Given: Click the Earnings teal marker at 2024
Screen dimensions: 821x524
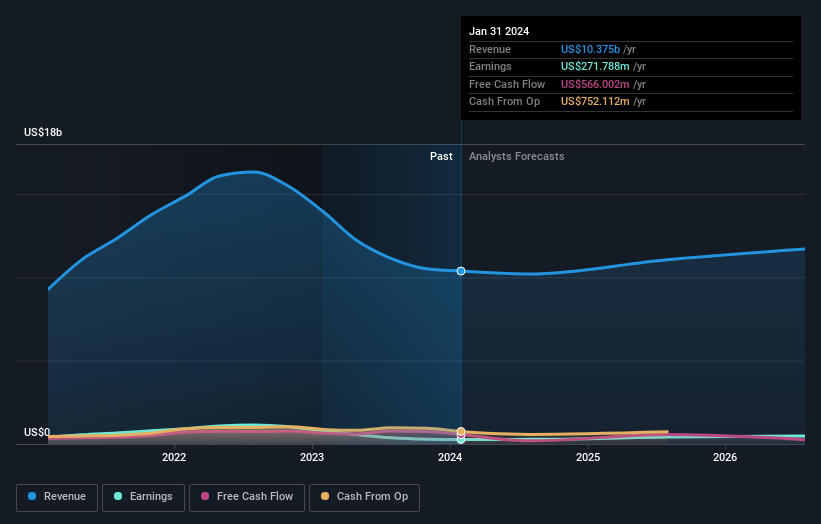Looking at the screenshot, I should pyautogui.click(x=461, y=440).
